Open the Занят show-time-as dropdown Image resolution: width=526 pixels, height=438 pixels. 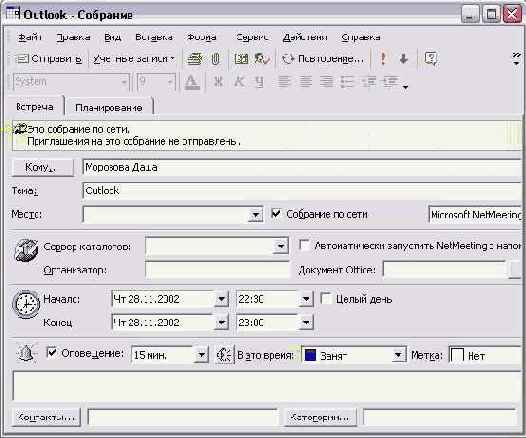[x=398, y=355]
